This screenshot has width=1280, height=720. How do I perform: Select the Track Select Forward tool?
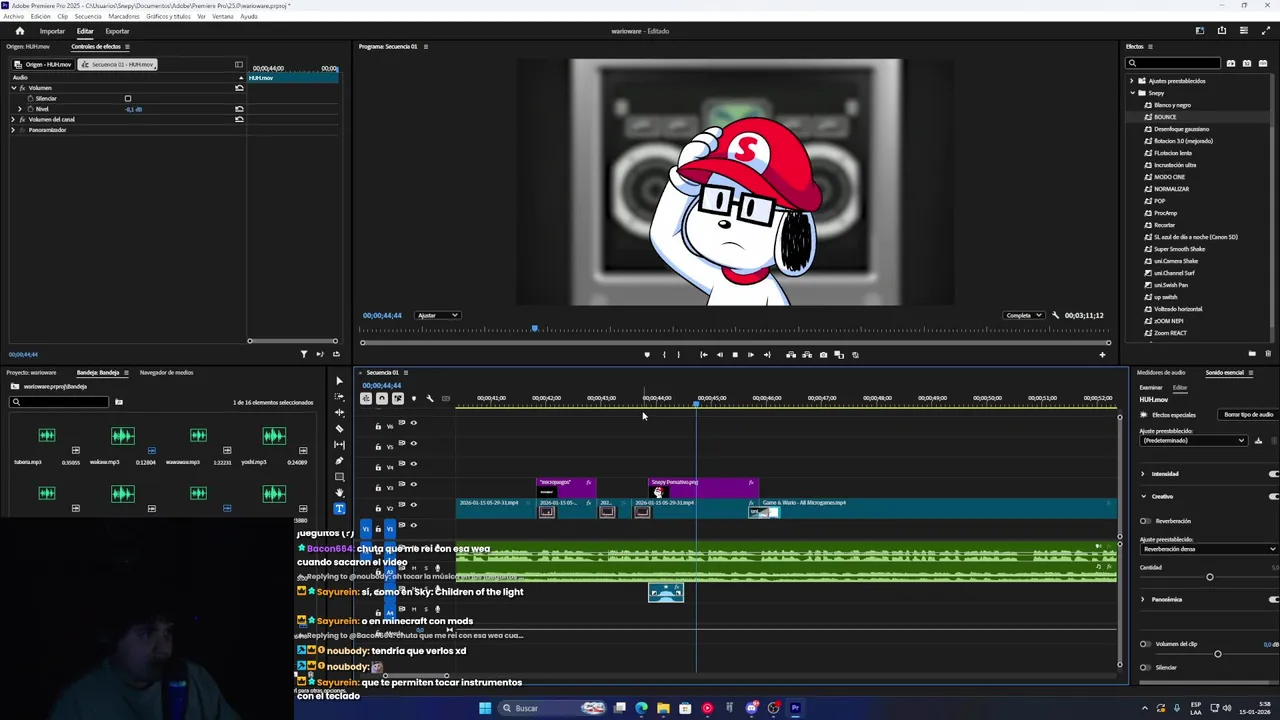339,397
